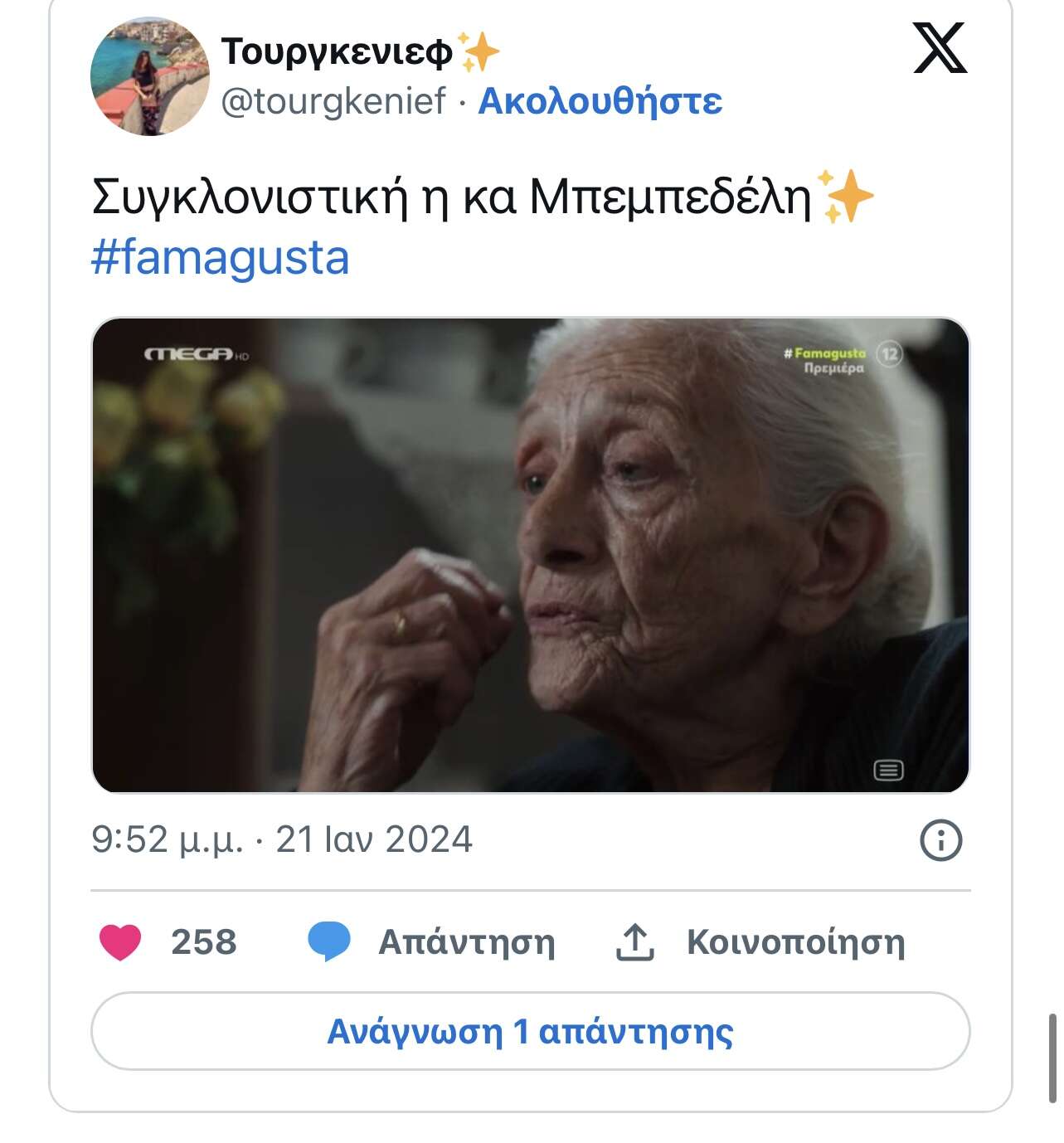Open the @tourgkenief handle link
The image size is (1064, 1143).
click(x=333, y=101)
